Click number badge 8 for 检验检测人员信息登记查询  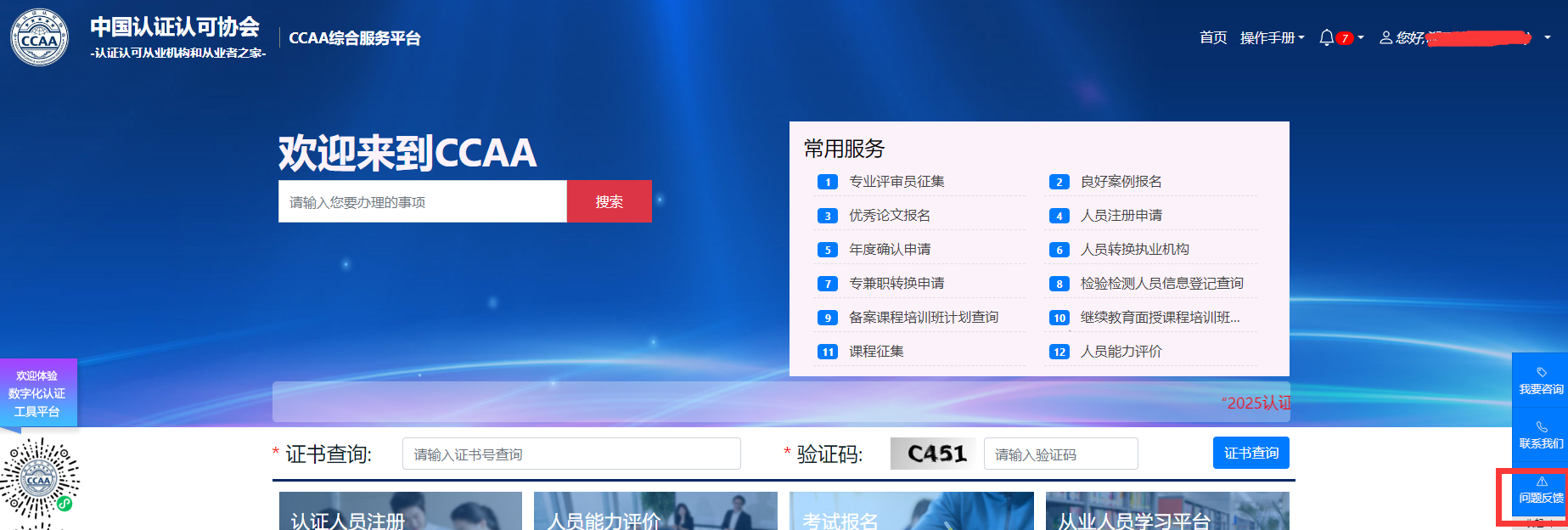1059,284
